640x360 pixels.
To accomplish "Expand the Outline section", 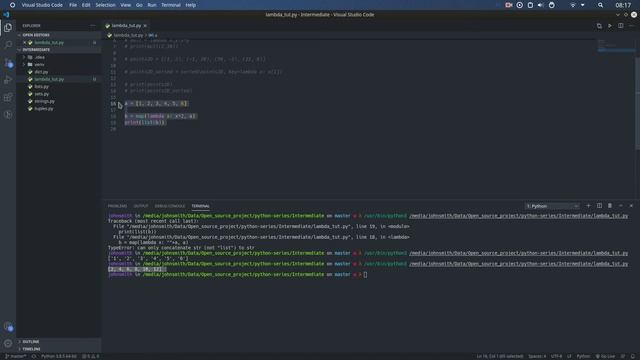I will click(x=58, y=342).
